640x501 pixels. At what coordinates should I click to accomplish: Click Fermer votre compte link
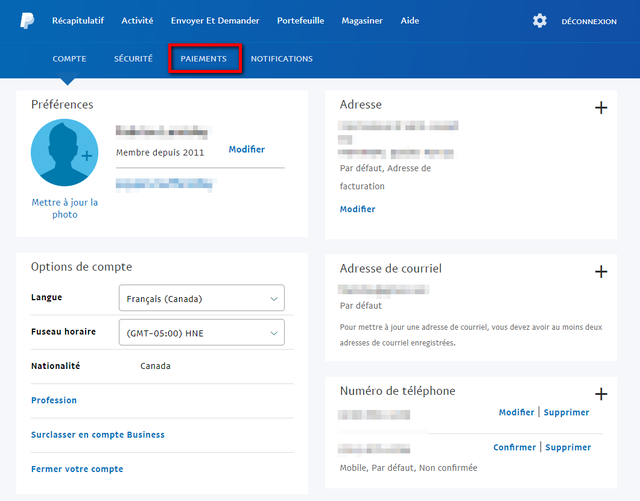pyautogui.click(x=77, y=469)
